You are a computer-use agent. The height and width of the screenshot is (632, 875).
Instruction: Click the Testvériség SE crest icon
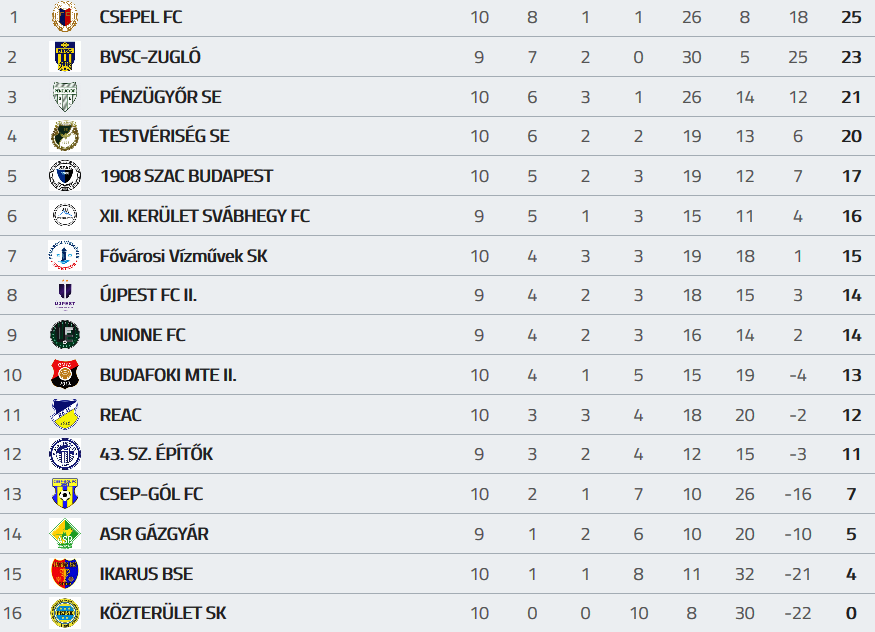coord(65,136)
